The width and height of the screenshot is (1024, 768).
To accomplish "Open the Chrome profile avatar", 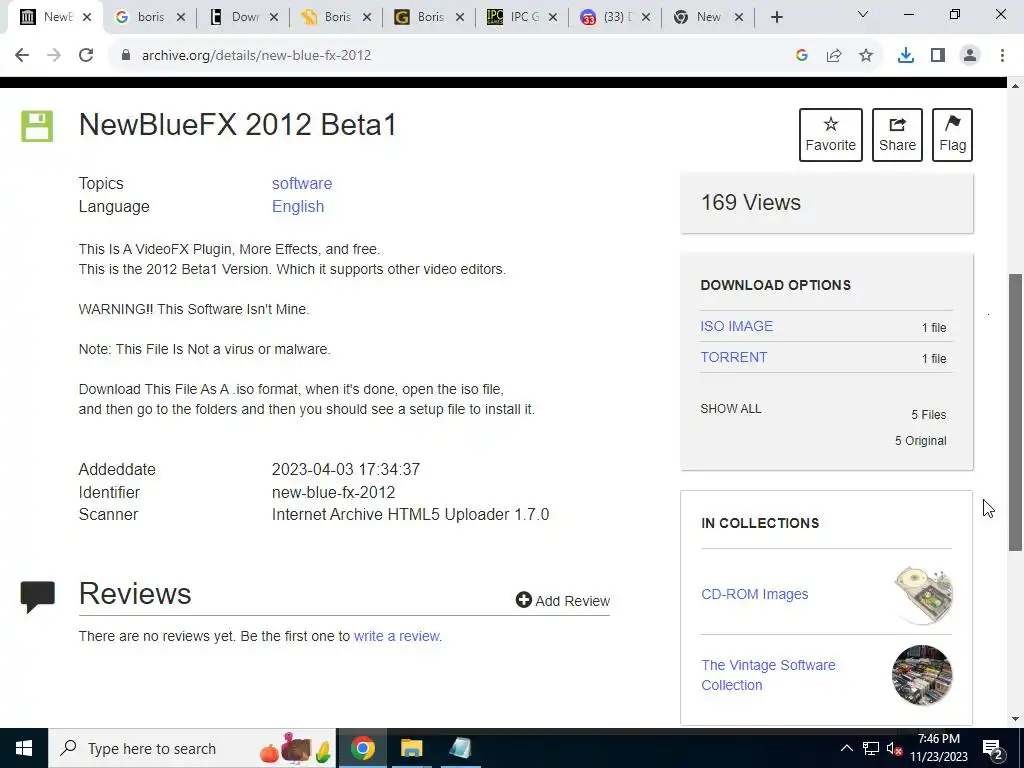I will click(x=970, y=56).
